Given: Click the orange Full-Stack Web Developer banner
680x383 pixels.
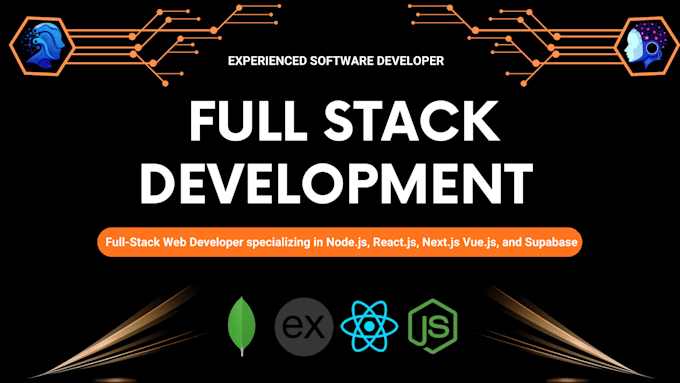Looking at the screenshot, I should (340, 242).
